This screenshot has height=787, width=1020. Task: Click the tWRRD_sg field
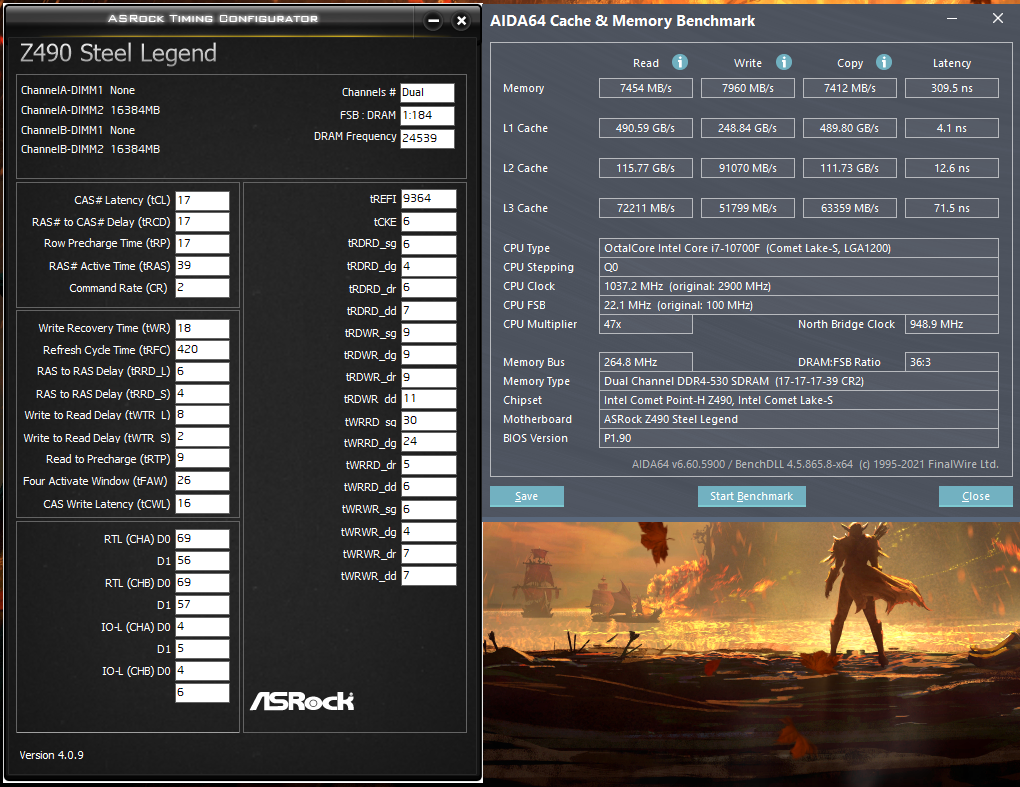pos(429,421)
